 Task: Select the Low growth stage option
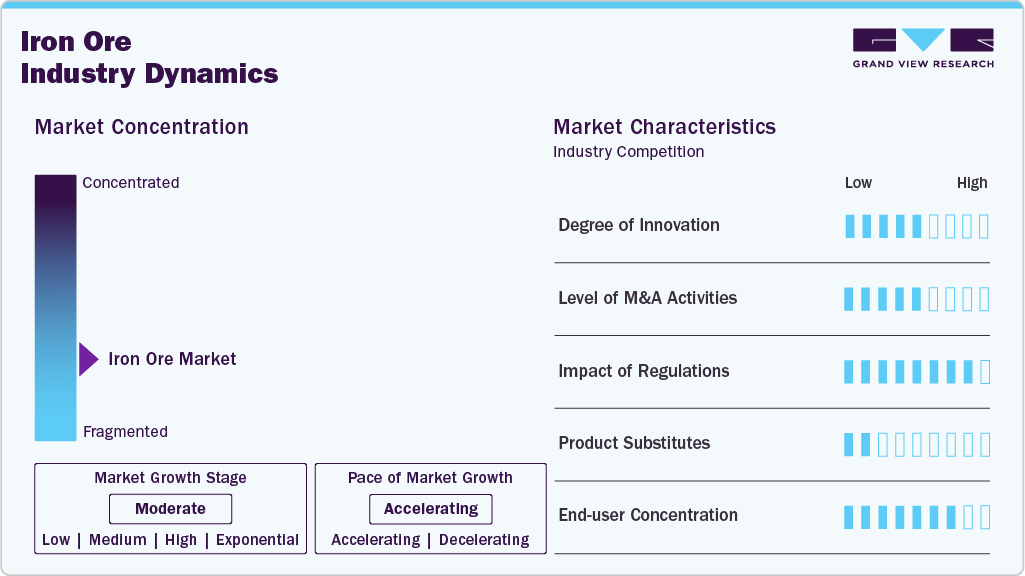(x=56, y=540)
